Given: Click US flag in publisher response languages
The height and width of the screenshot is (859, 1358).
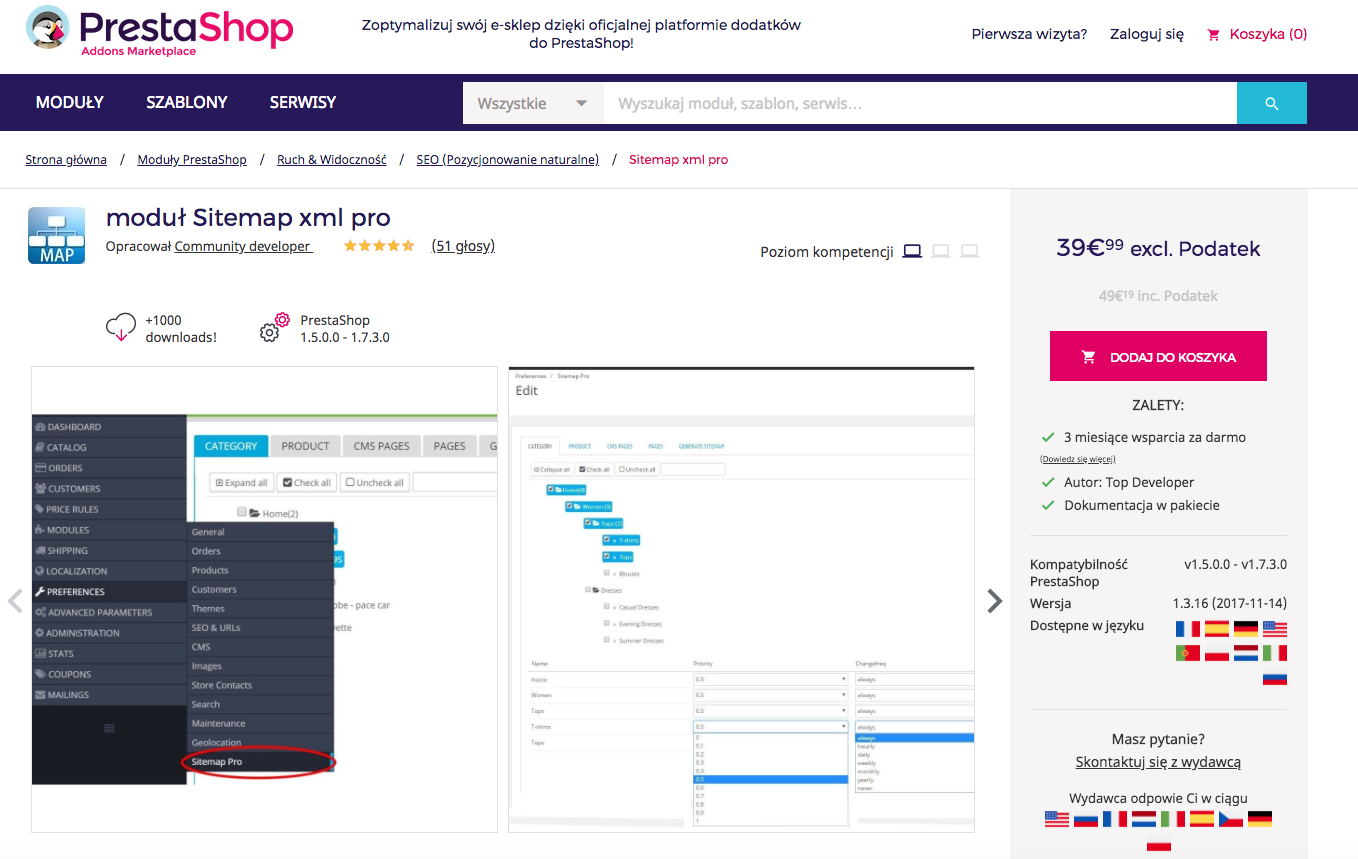Looking at the screenshot, I should coord(1057,819).
